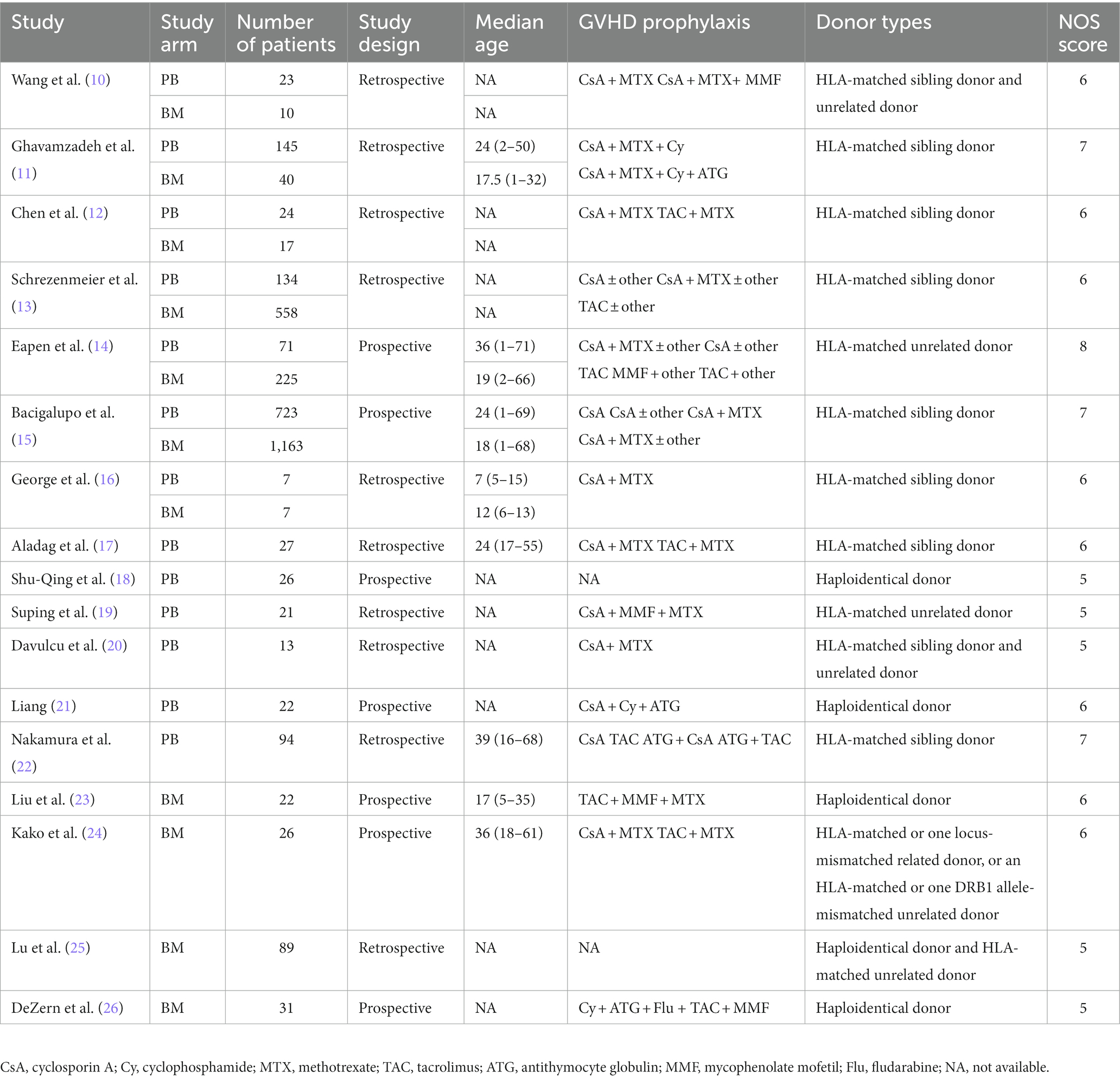Select patient count cell '1,163'
The image size is (1120, 1079).
(287, 446)
